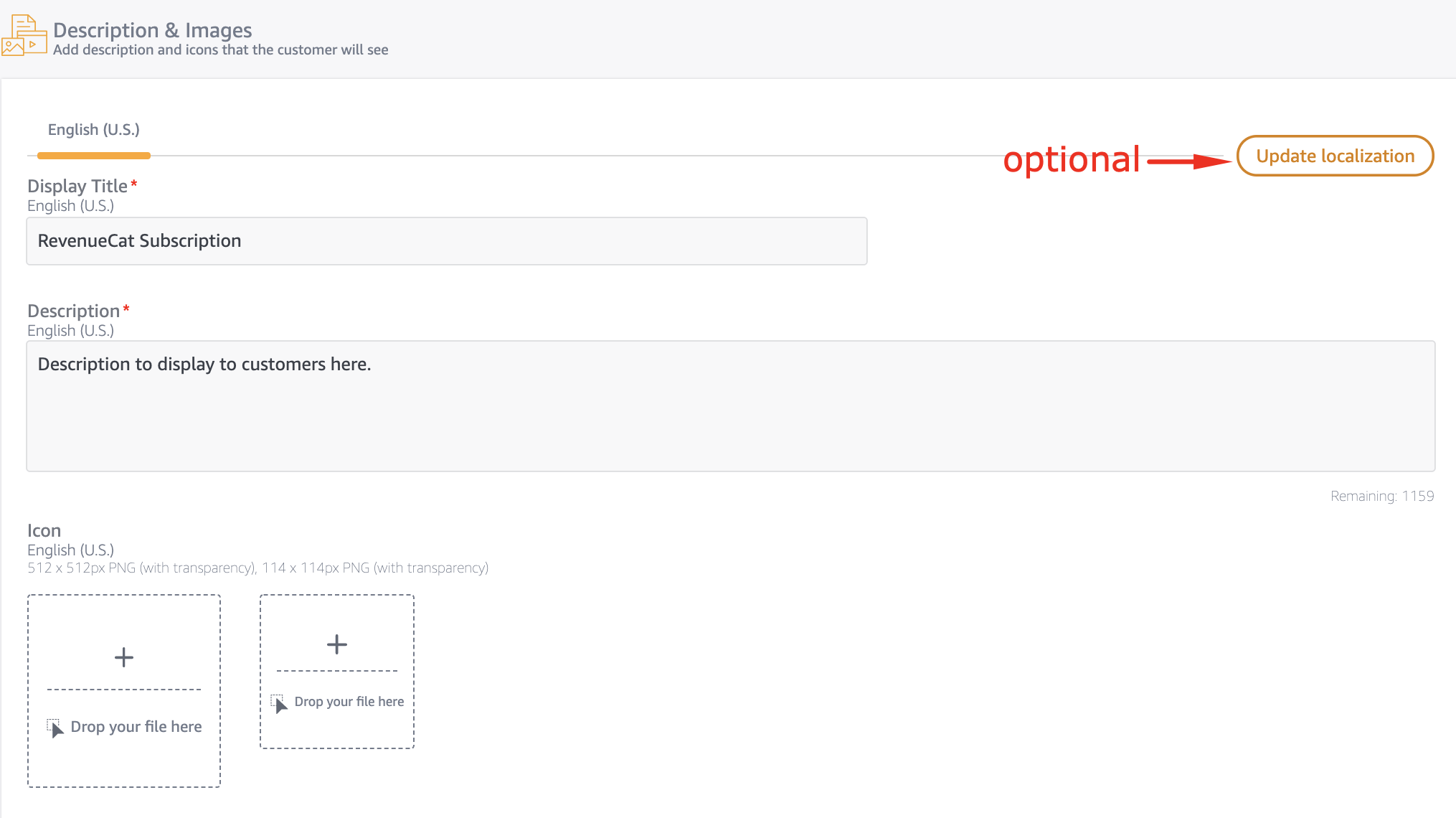The image size is (1456, 818).
Task: Click the red "optional" annotation text
Action: tap(1071, 159)
